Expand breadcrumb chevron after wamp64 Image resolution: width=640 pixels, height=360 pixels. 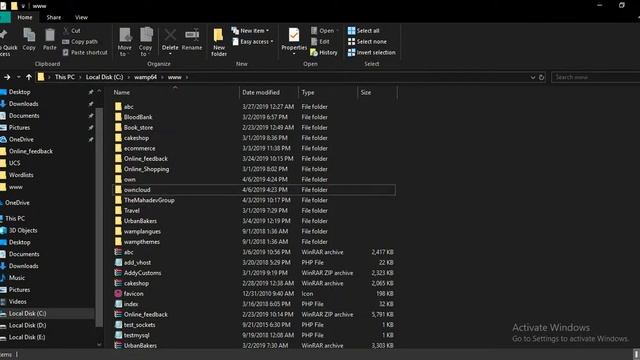click(x=162, y=77)
